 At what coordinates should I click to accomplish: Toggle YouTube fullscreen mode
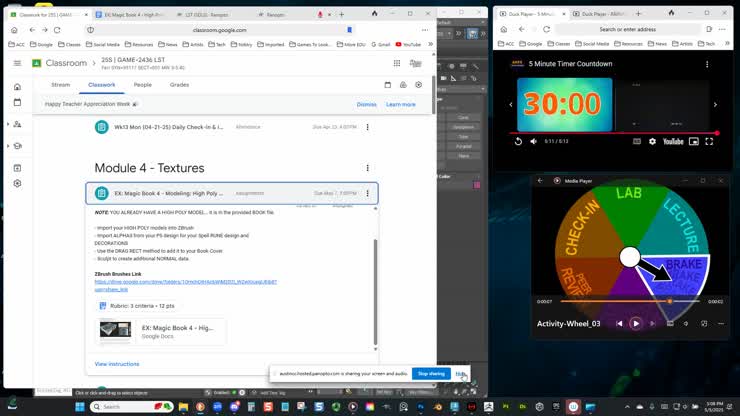pos(710,141)
